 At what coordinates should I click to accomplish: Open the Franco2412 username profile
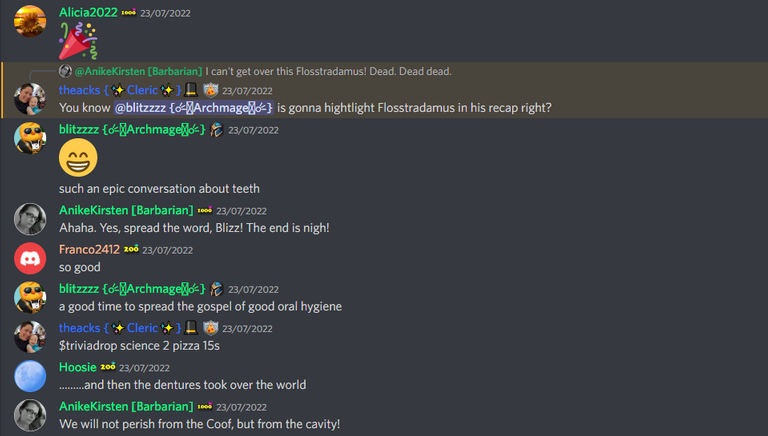[x=89, y=249]
